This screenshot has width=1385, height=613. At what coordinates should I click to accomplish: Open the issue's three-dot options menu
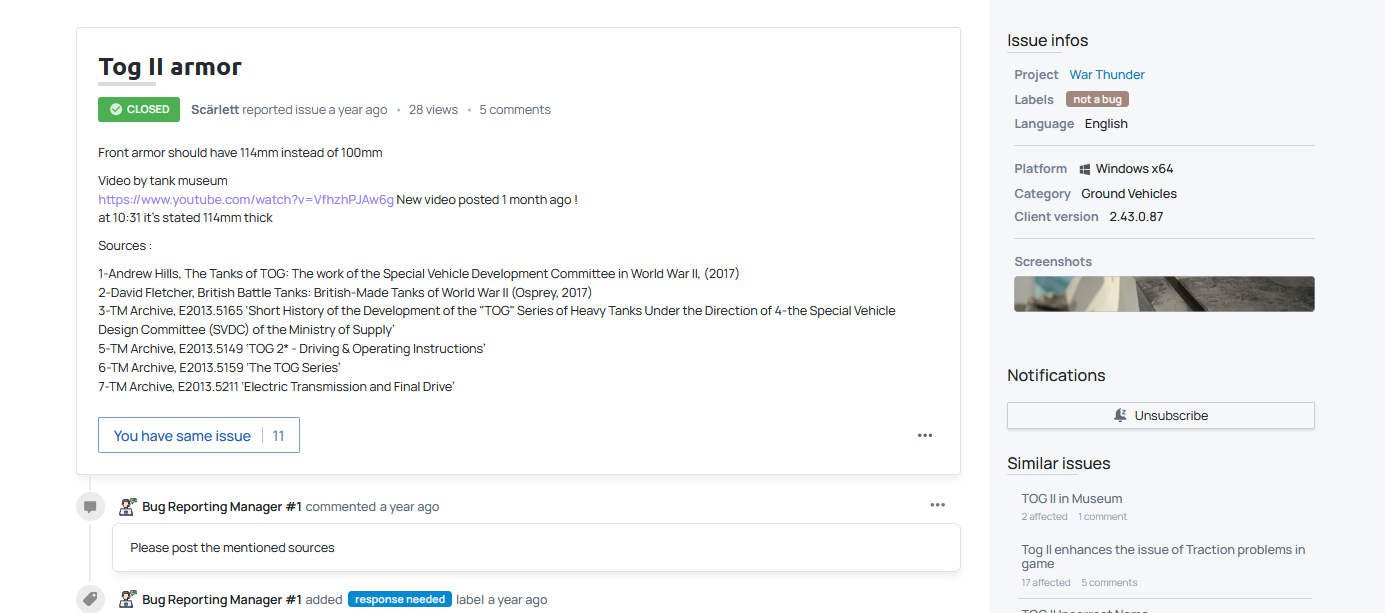pos(925,435)
